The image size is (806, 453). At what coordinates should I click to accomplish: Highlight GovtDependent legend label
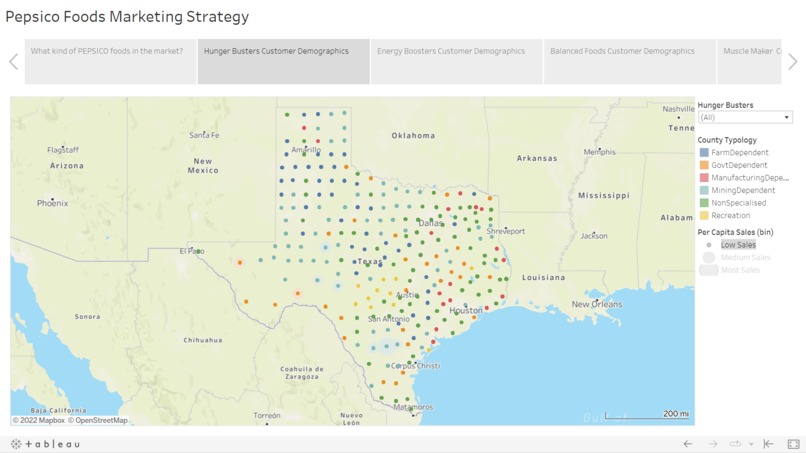(x=739, y=165)
